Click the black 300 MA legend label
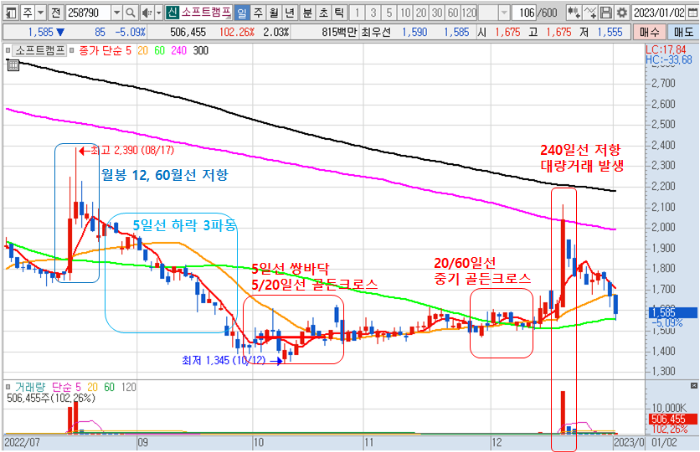Screen dimensions: 700x452 click(201, 50)
